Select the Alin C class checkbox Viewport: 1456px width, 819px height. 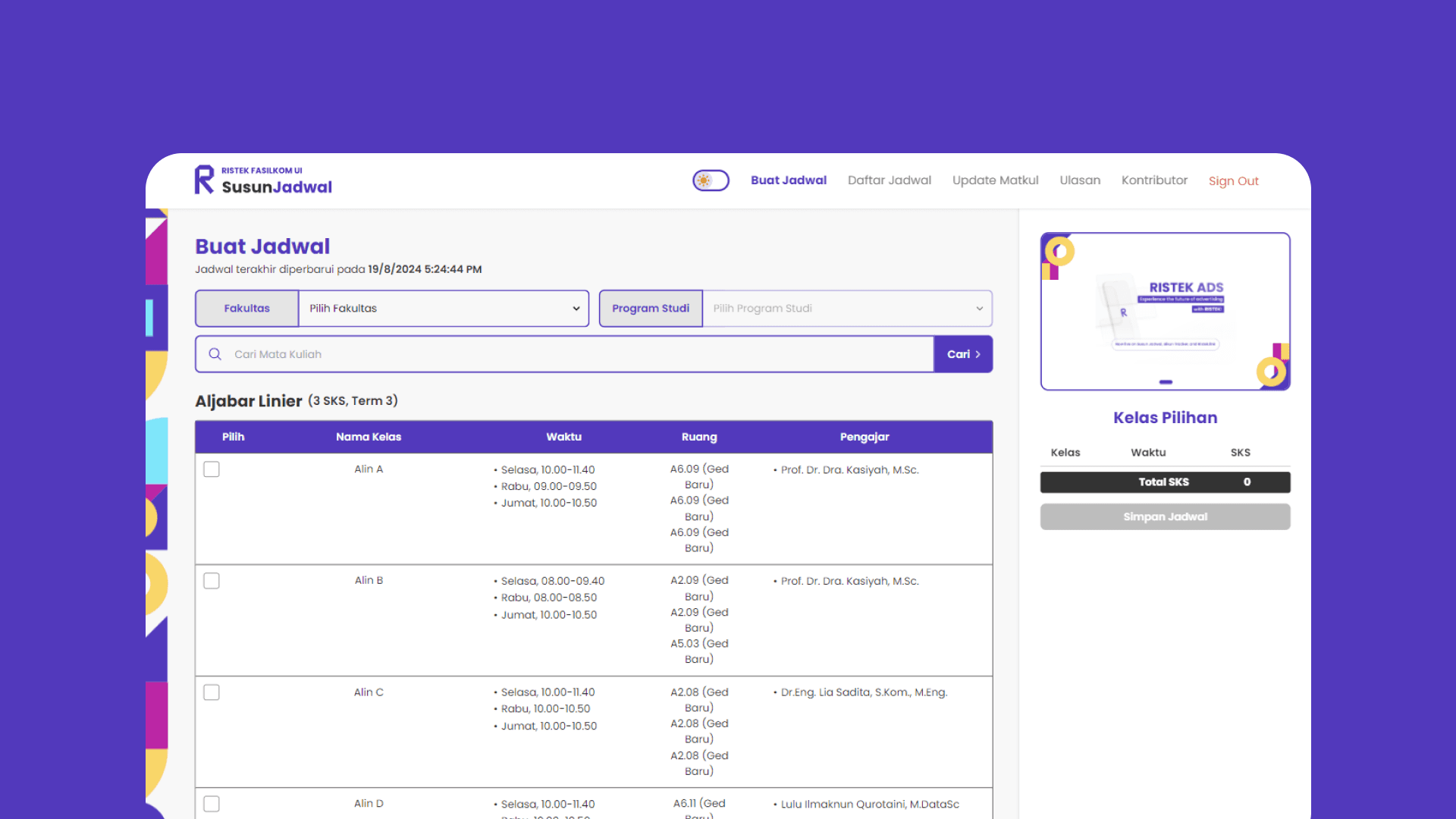pyautogui.click(x=212, y=692)
